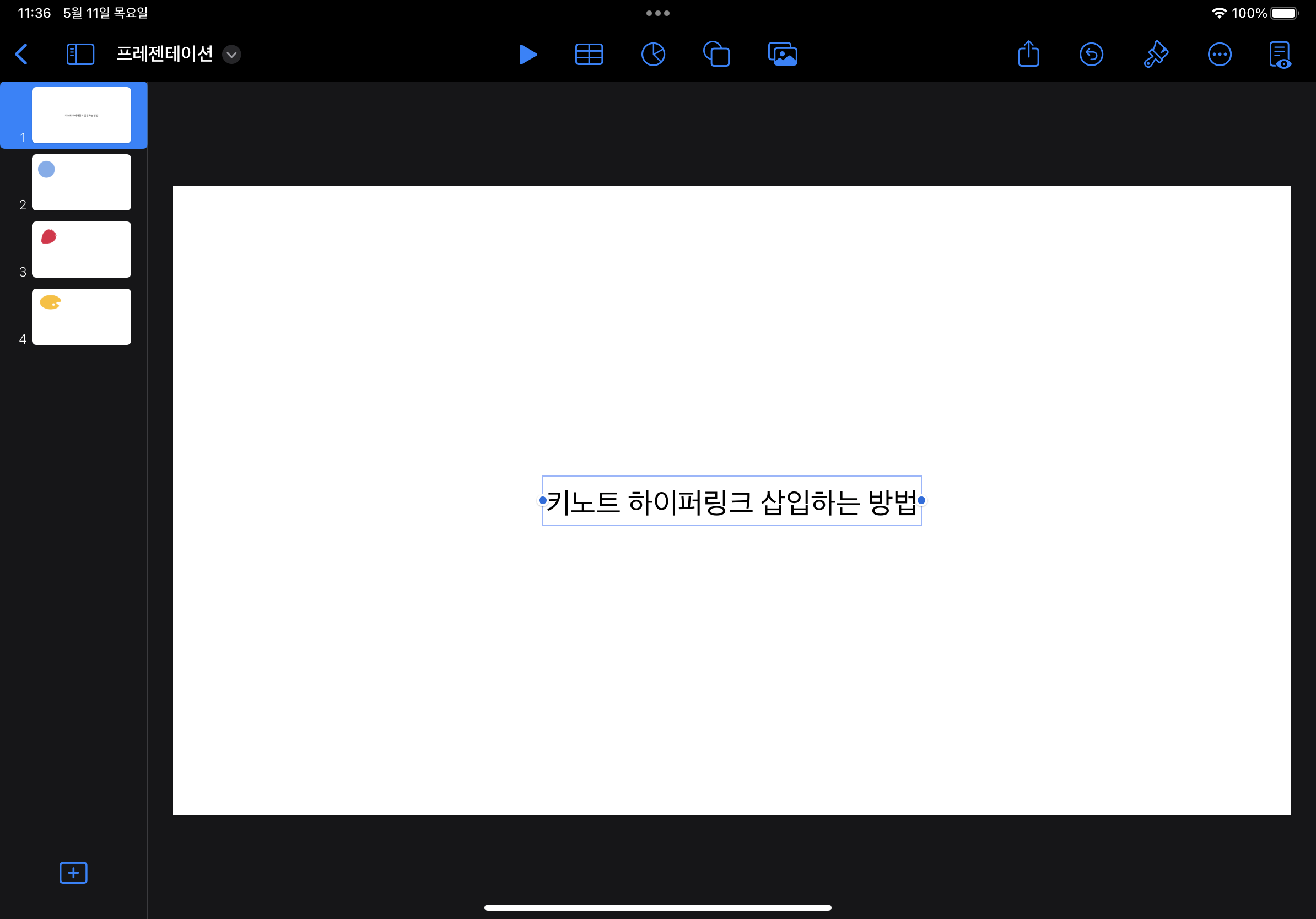Open the Format brush panel
This screenshot has height=919, width=1316.
pyautogui.click(x=1156, y=55)
